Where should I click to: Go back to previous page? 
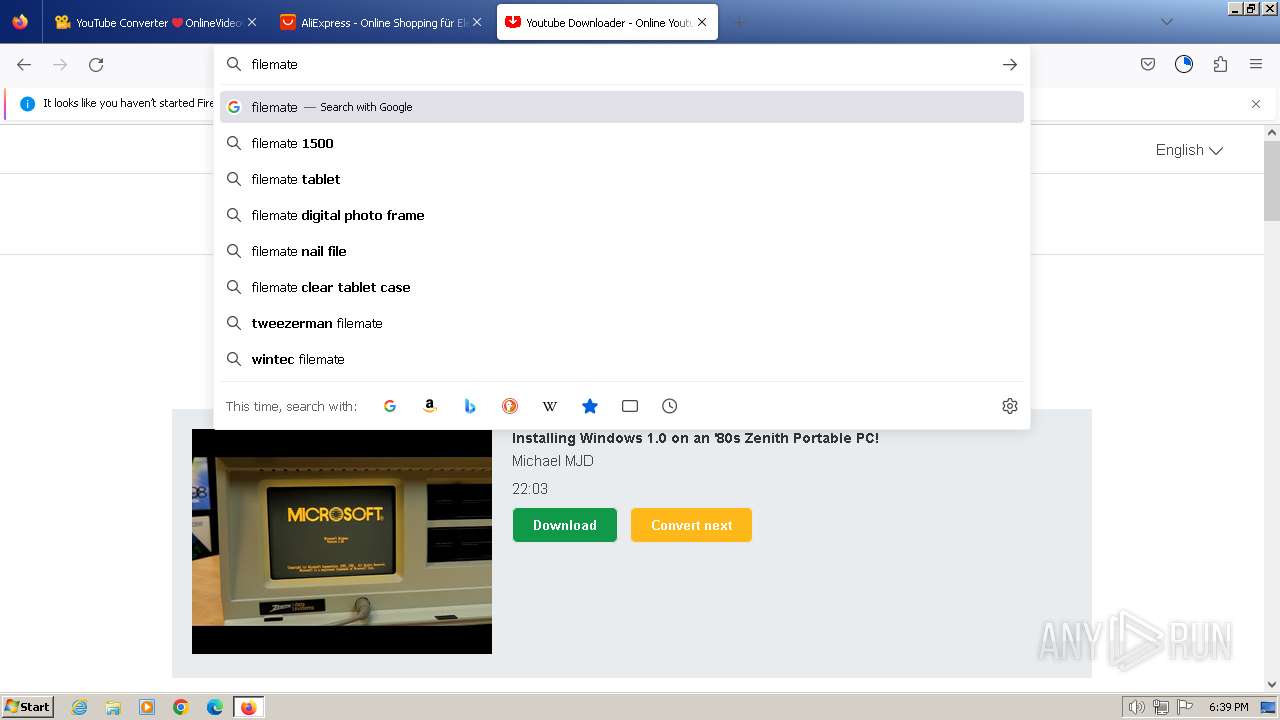click(x=24, y=64)
